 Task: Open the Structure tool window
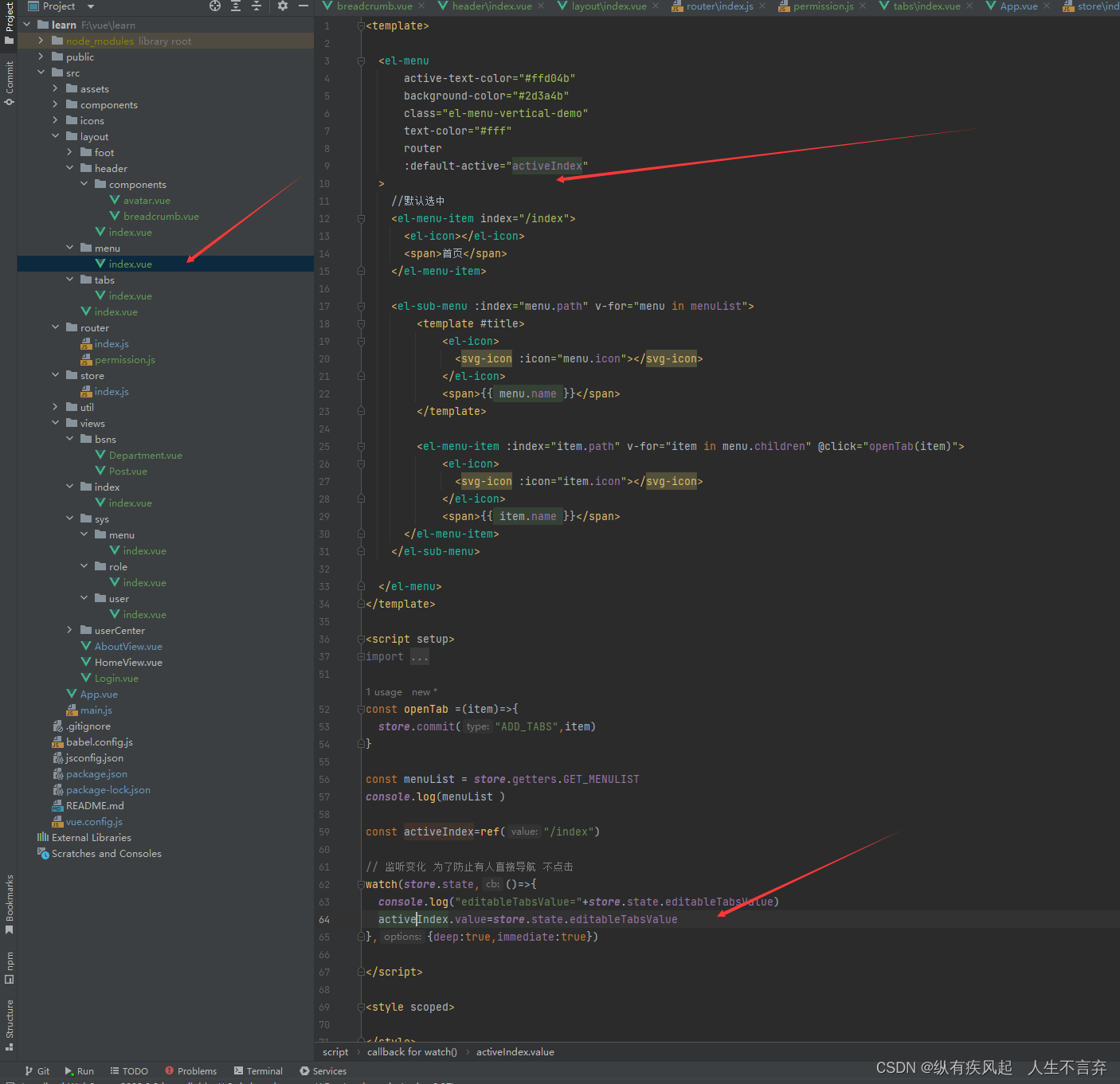[9, 1024]
